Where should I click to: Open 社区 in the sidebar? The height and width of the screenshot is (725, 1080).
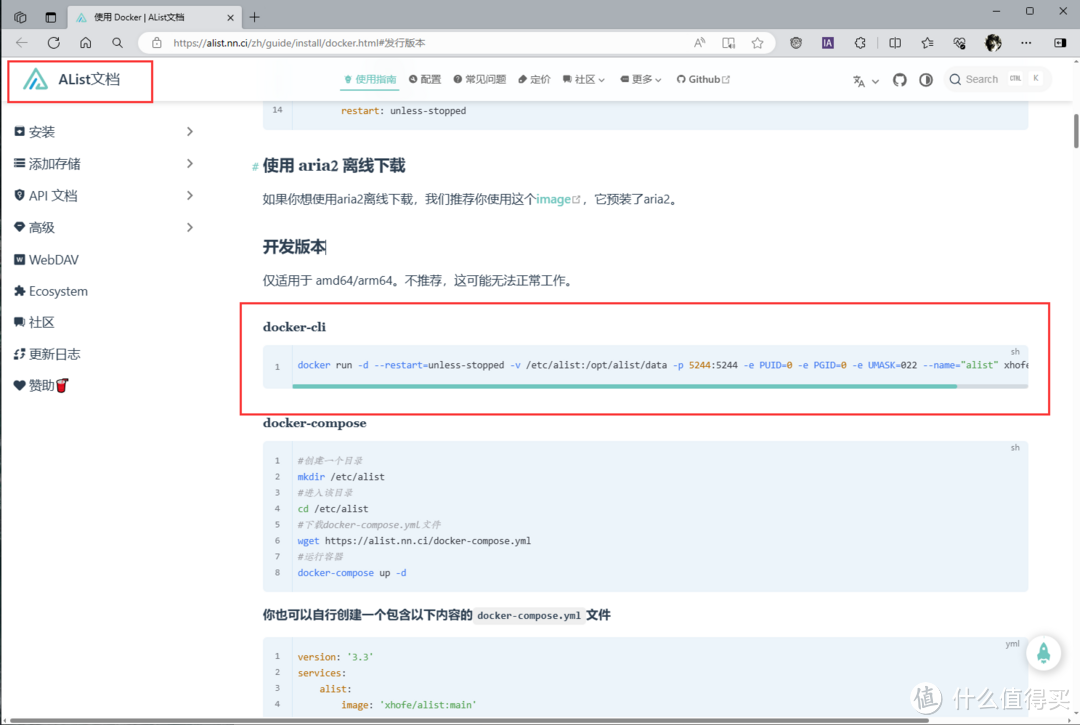click(x=34, y=322)
